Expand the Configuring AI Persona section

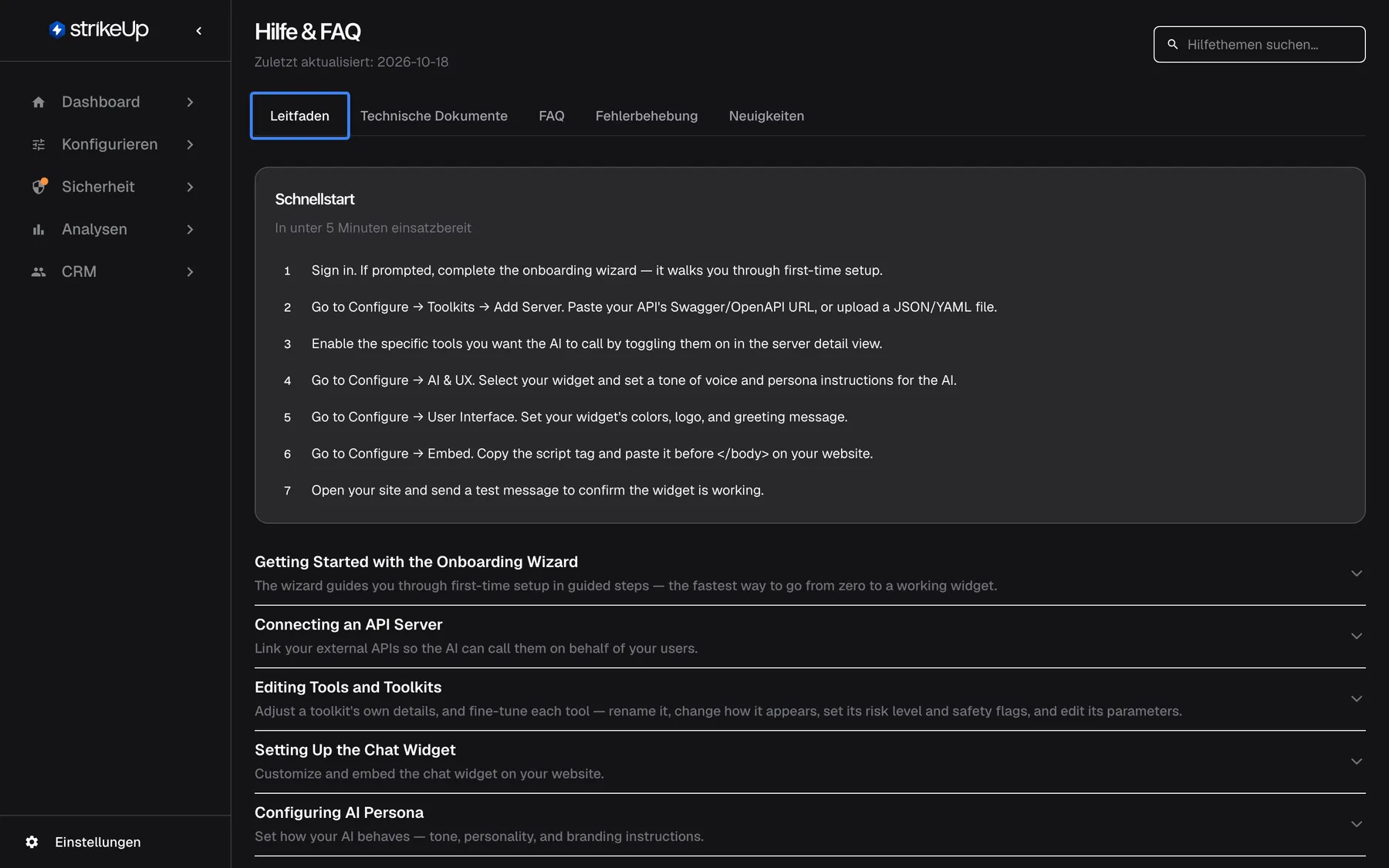click(810, 824)
